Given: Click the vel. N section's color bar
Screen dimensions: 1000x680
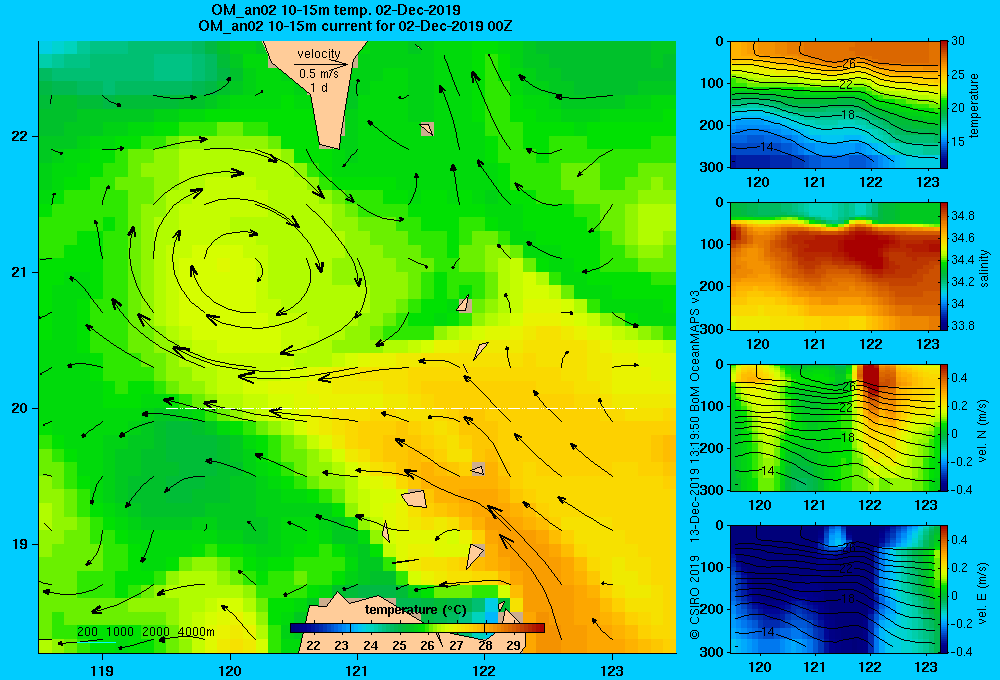Looking at the screenshot, I should tap(944, 427).
